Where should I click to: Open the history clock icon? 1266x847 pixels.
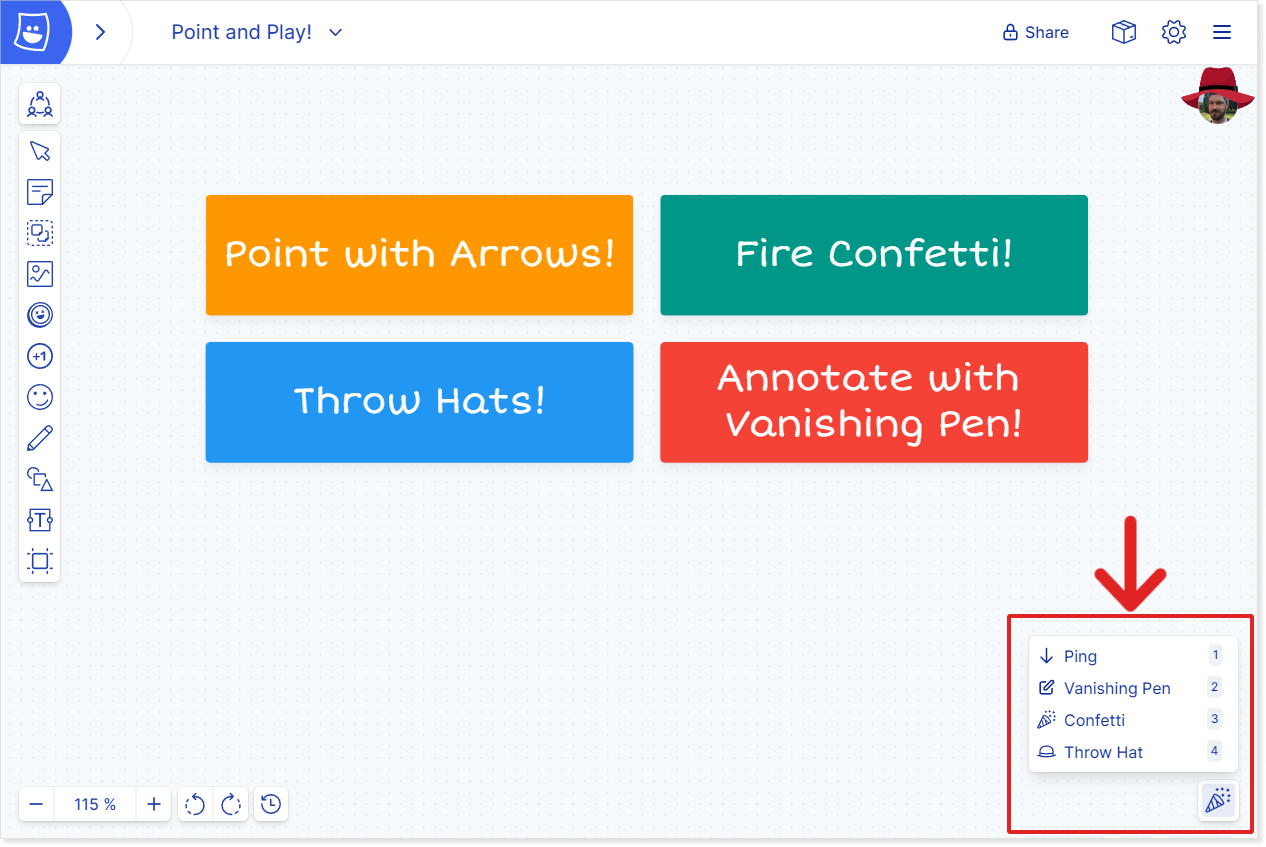click(271, 804)
